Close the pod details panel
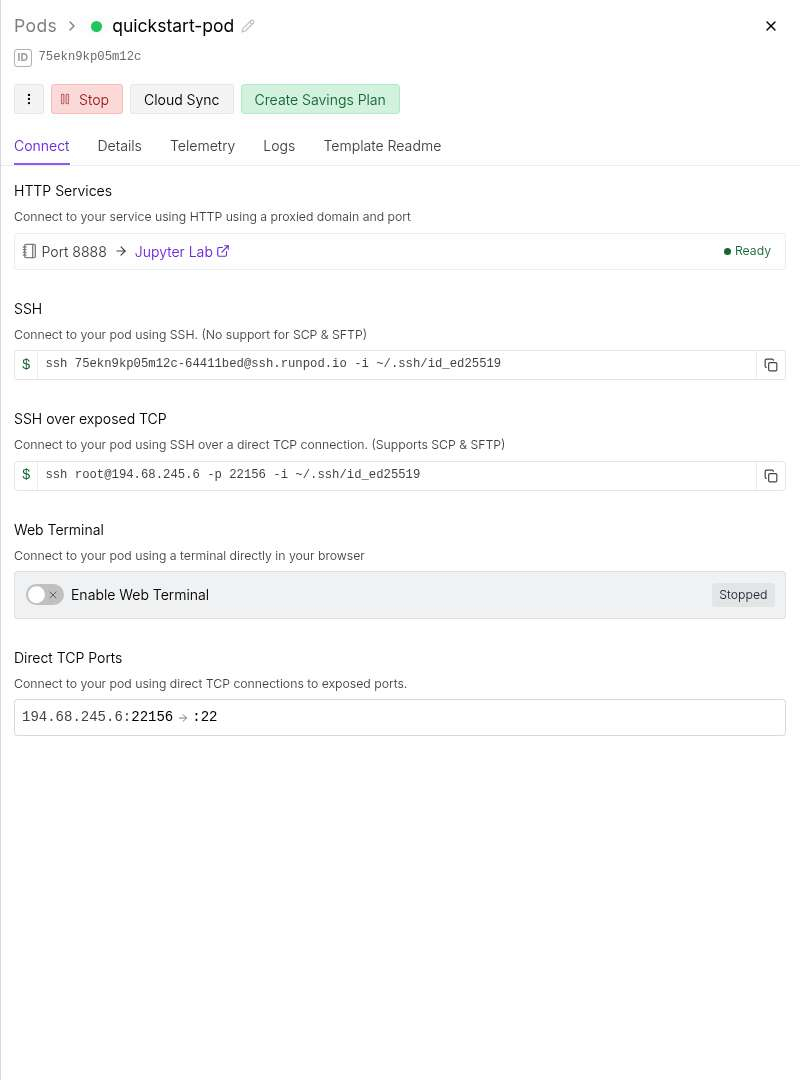This screenshot has width=800, height=1080. (771, 26)
